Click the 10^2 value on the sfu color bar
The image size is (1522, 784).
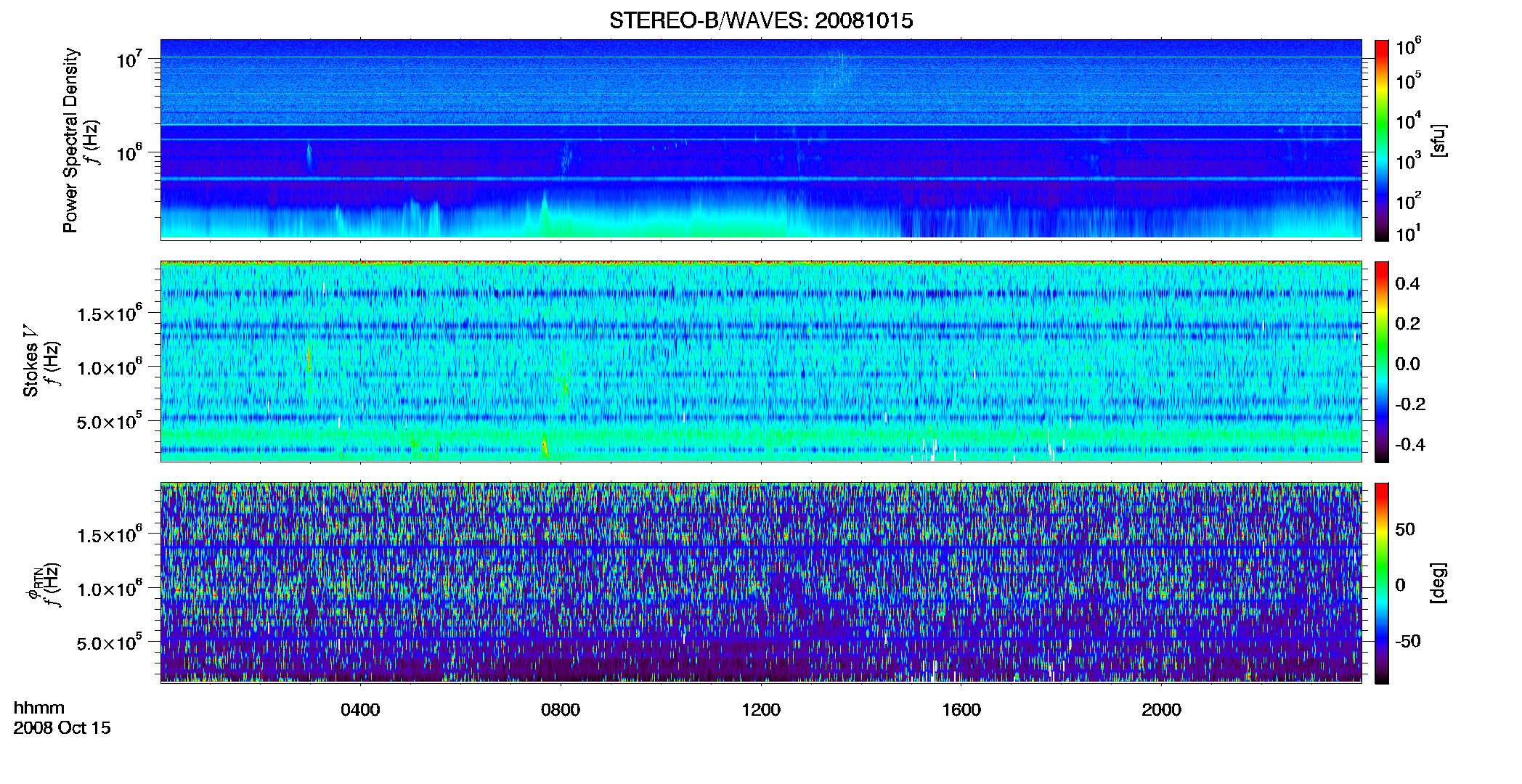coord(1408,200)
